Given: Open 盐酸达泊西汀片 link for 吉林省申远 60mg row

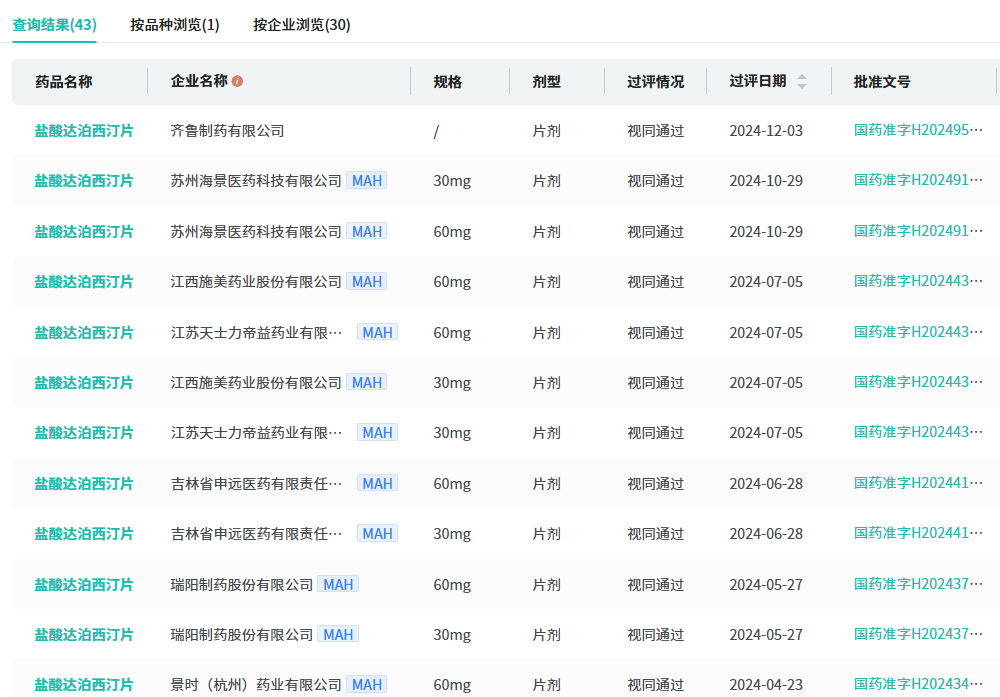Looking at the screenshot, I should (x=84, y=484).
